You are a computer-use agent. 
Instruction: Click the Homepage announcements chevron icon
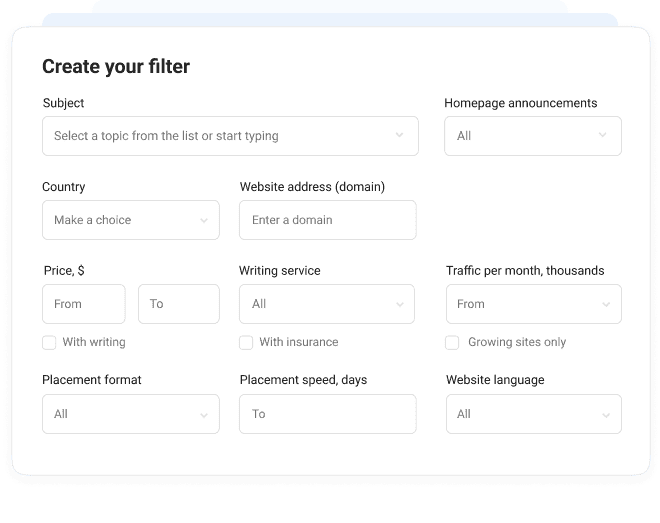(603, 136)
